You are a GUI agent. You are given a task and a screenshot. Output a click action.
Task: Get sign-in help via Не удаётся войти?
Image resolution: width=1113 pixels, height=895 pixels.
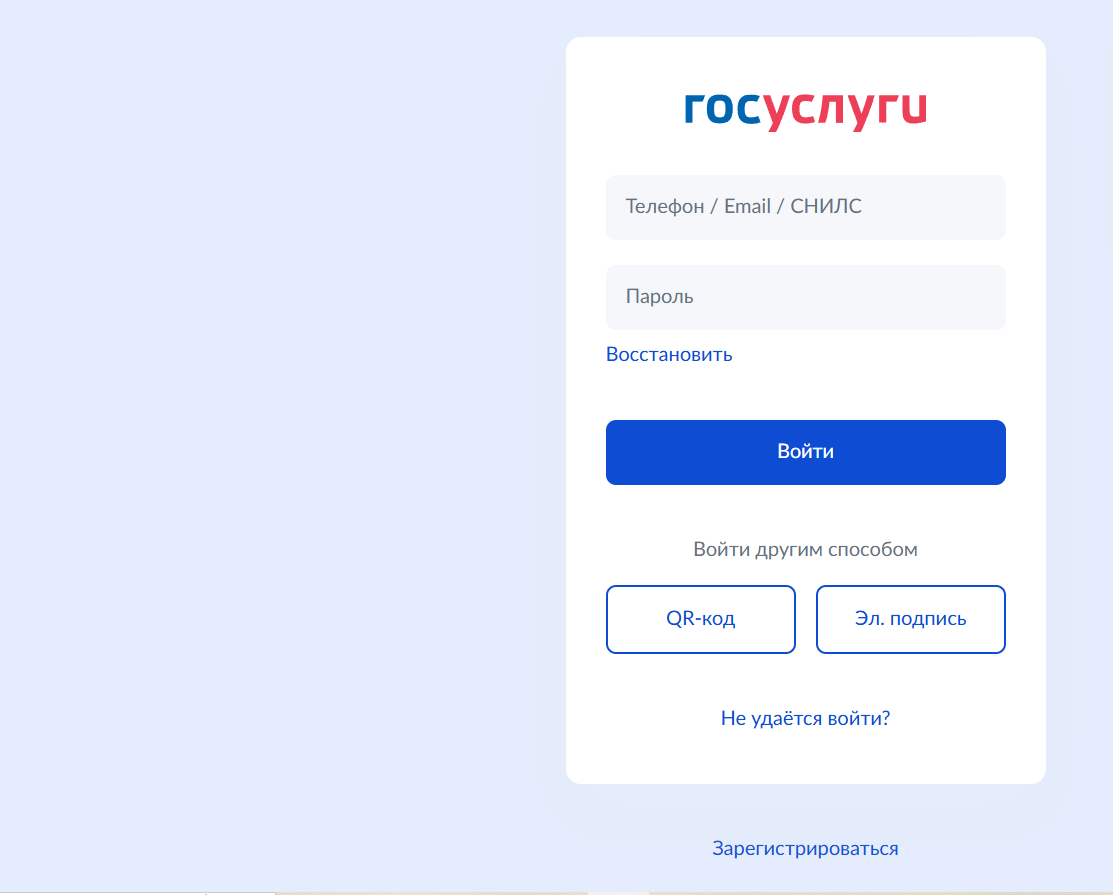805,718
